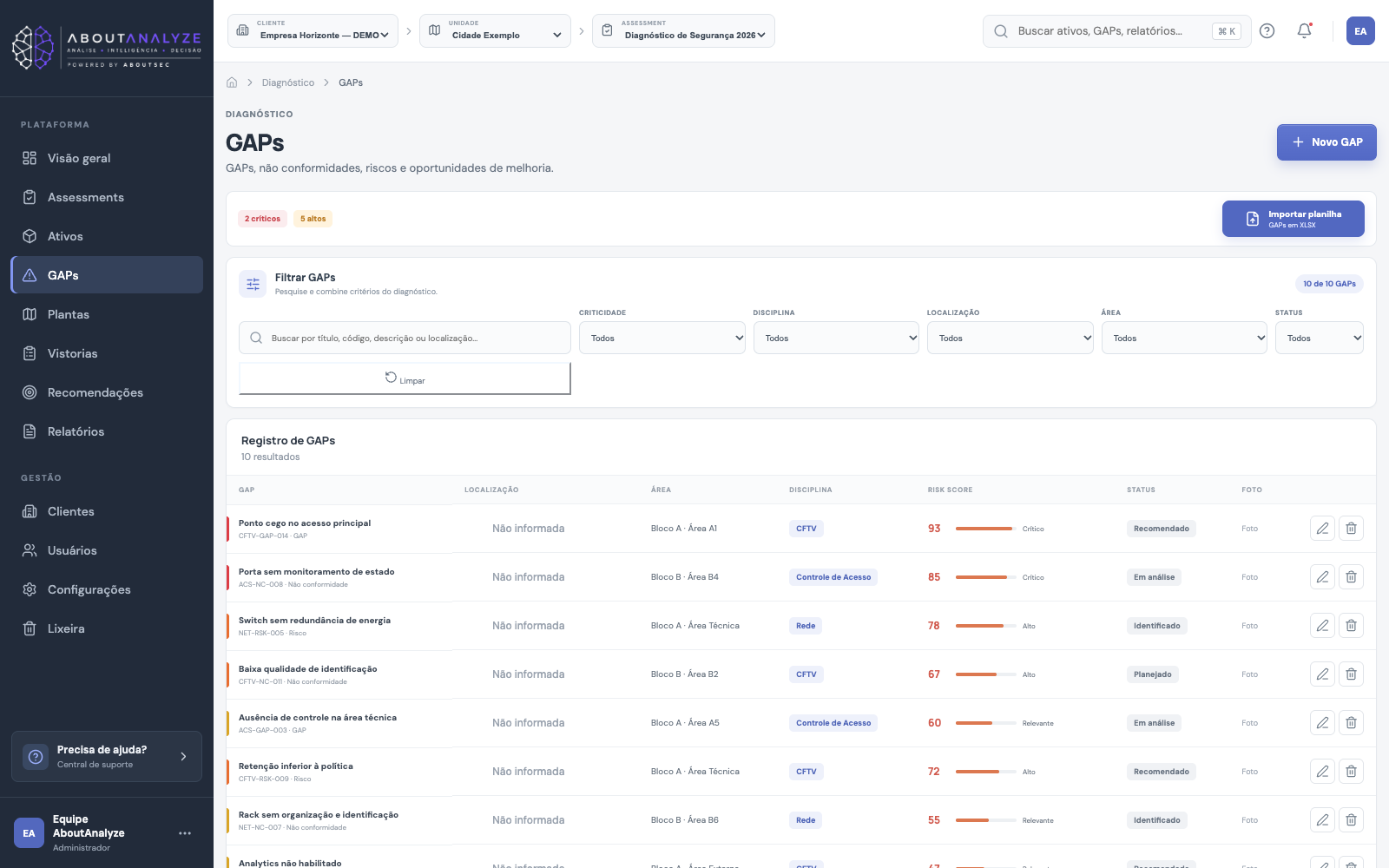1389x868 pixels.
Task: Expand the Localização filter dropdown
Action: [1010, 338]
